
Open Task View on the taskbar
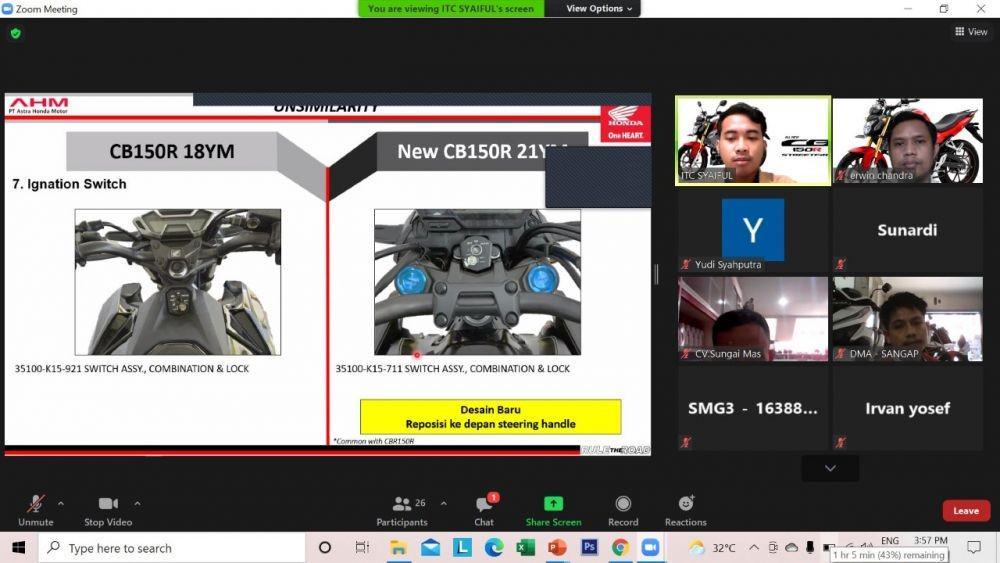362,548
